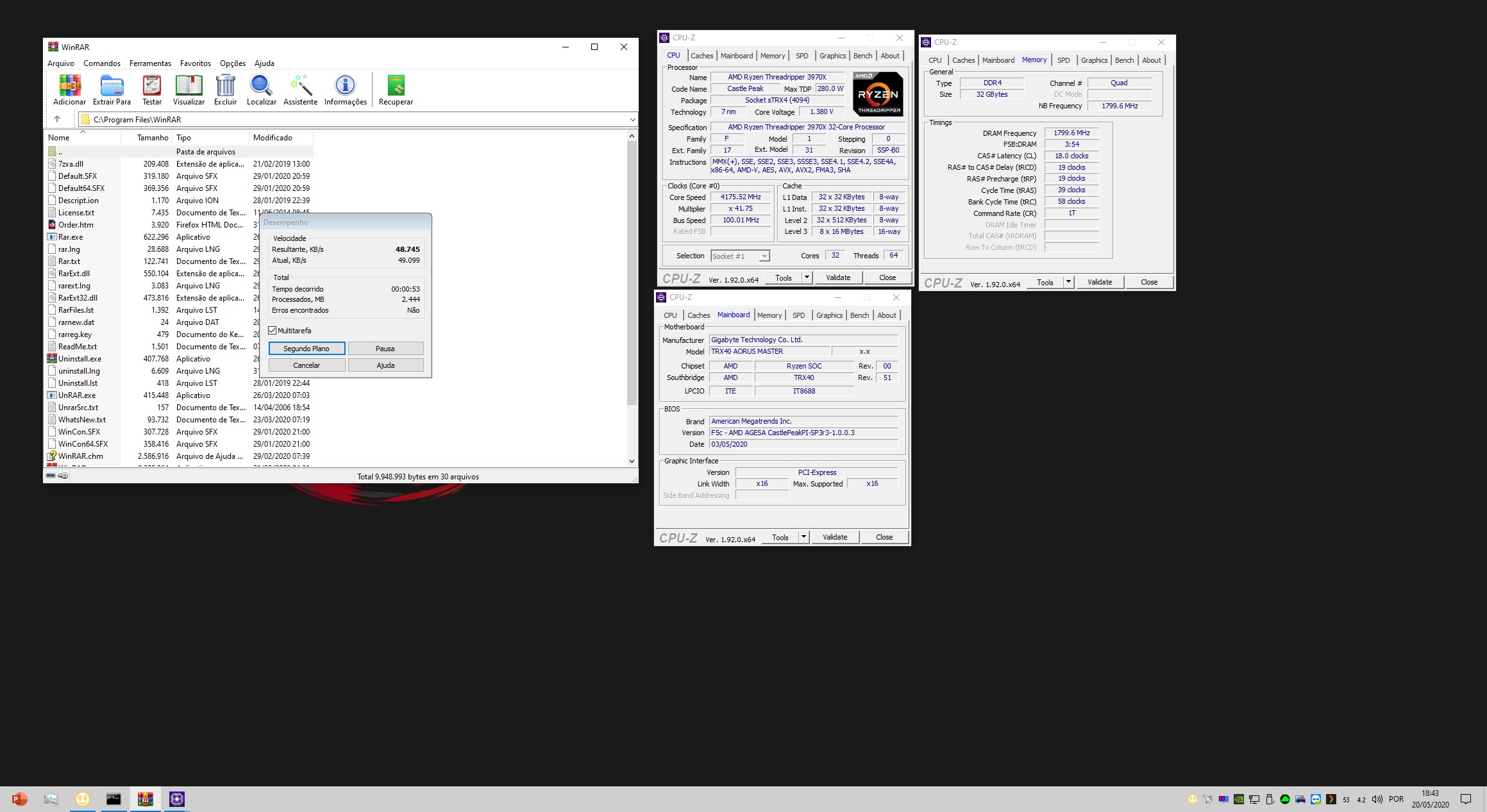Open Tools dropdown arrow in Mainboard window
The height and width of the screenshot is (812, 1487).
pyautogui.click(x=803, y=537)
